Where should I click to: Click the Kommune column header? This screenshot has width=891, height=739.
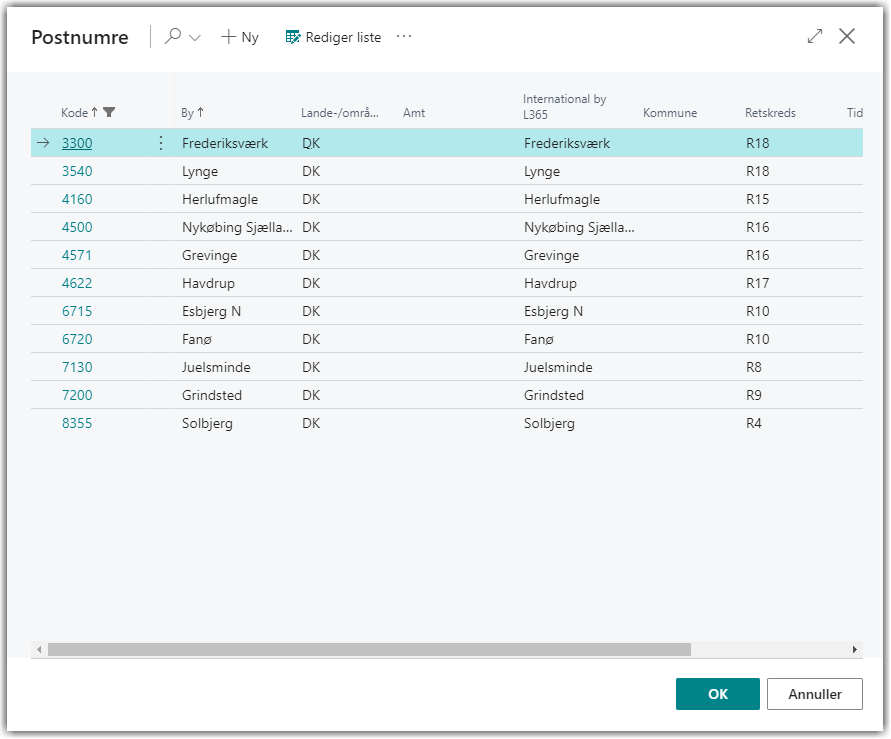click(x=669, y=113)
